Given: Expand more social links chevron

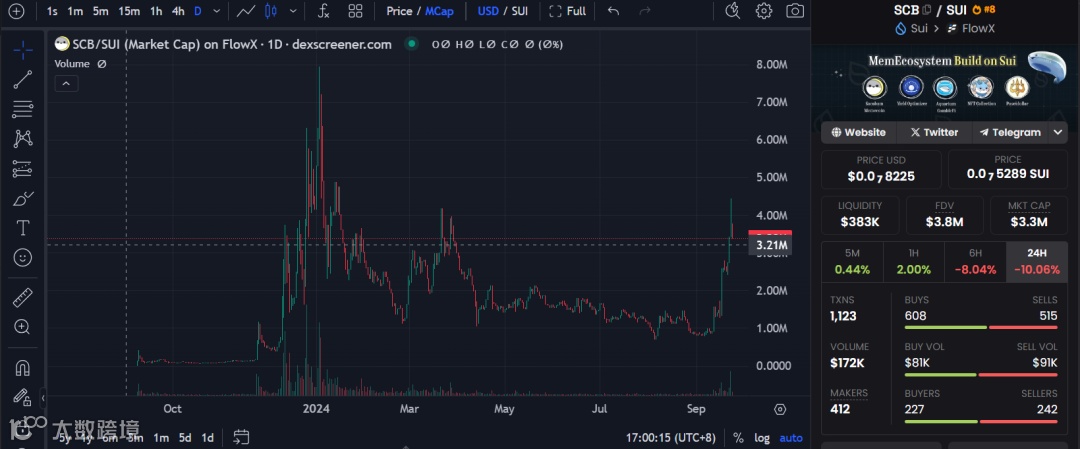Looking at the screenshot, I should click(x=1058, y=132).
